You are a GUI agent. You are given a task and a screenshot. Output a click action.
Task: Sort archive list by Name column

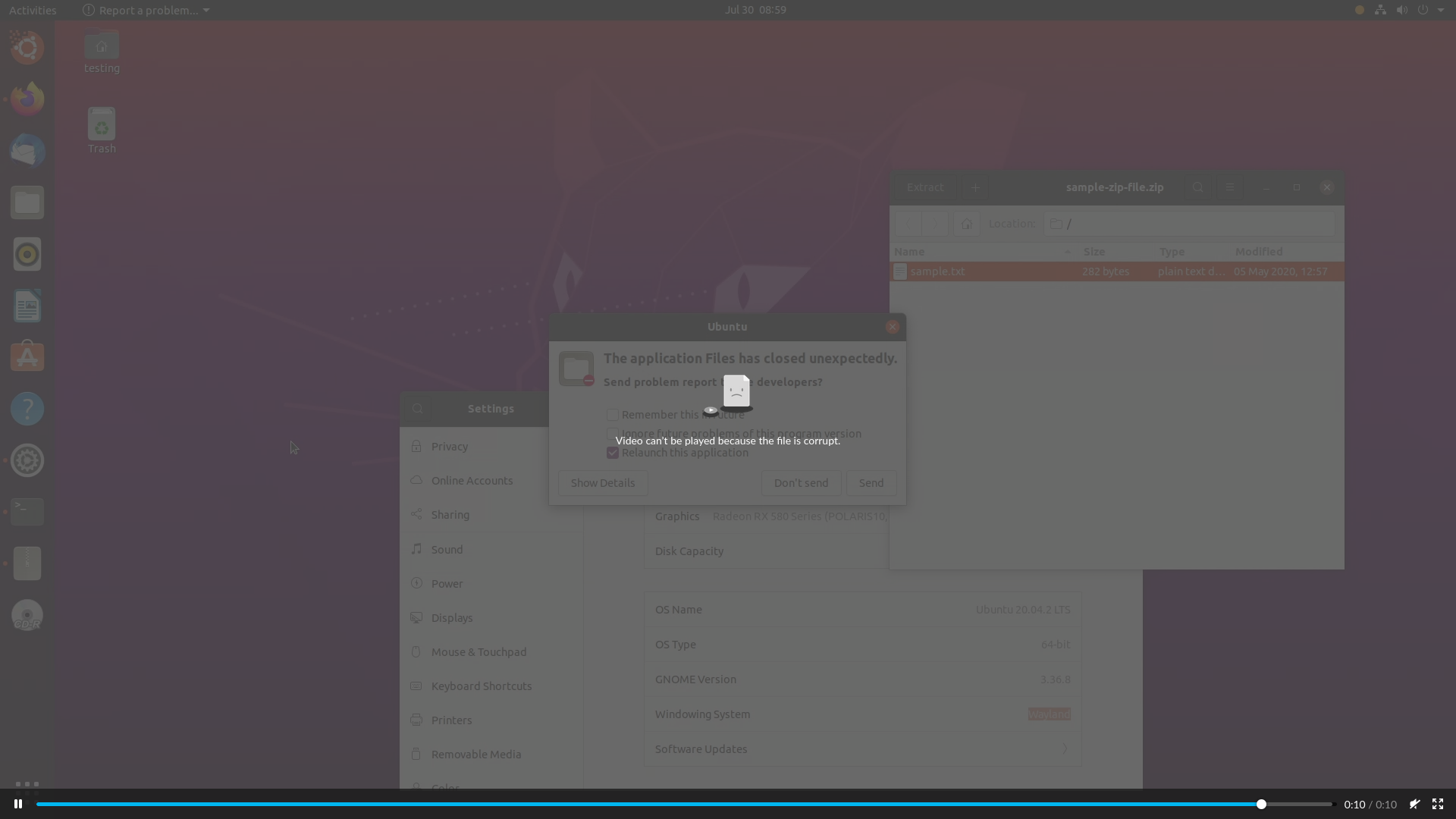click(984, 252)
